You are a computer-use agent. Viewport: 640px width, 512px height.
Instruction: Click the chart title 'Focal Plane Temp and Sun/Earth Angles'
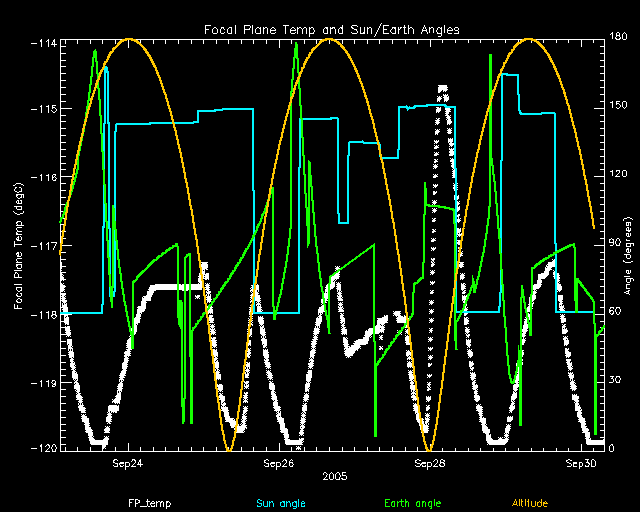tap(331, 30)
